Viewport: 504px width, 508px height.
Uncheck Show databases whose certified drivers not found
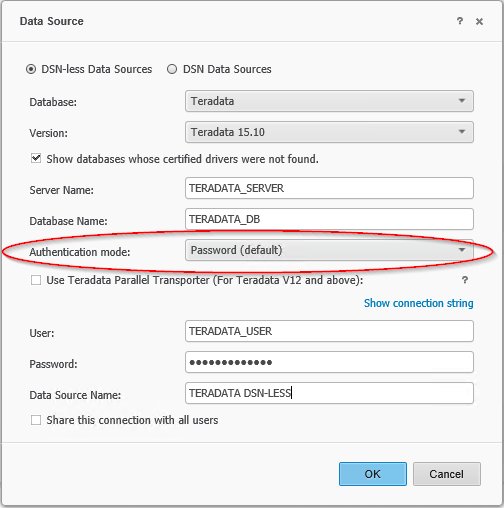(36, 158)
